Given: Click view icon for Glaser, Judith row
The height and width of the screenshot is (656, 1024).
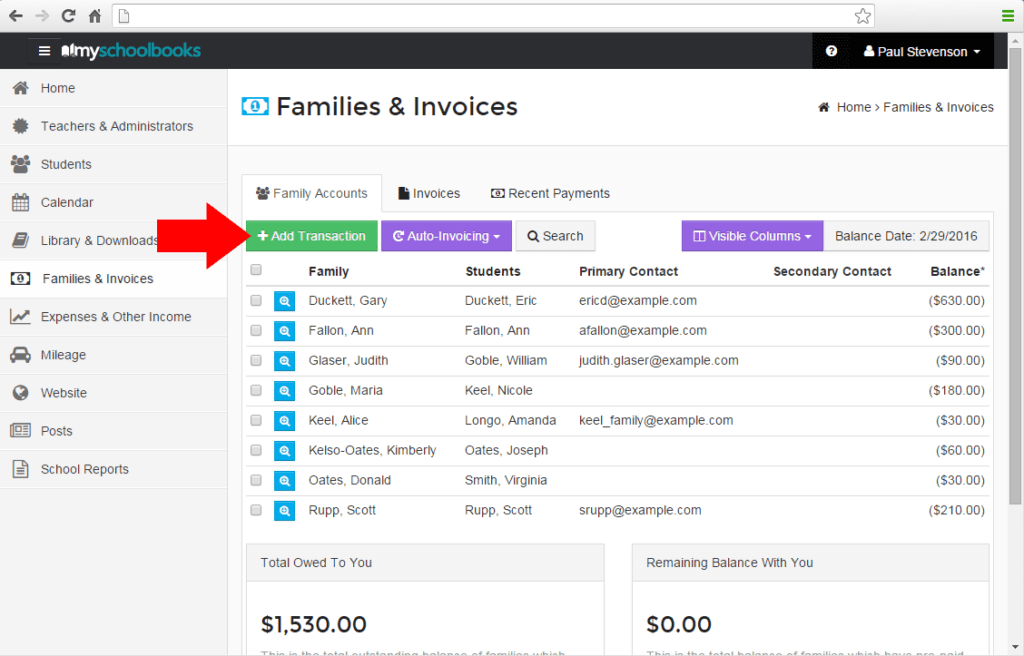Looking at the screenshot, I should 285,361.
